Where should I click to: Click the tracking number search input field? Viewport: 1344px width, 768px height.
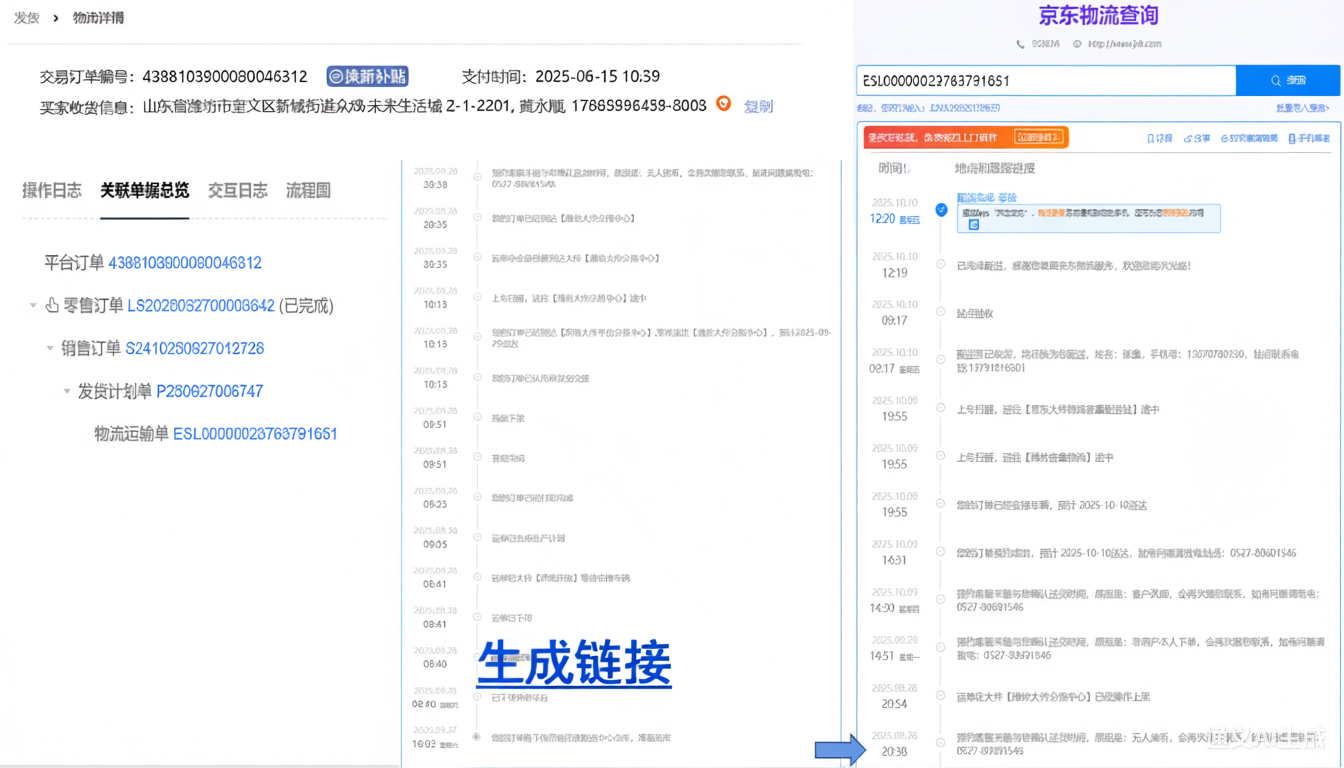(x=1045, y=81)
